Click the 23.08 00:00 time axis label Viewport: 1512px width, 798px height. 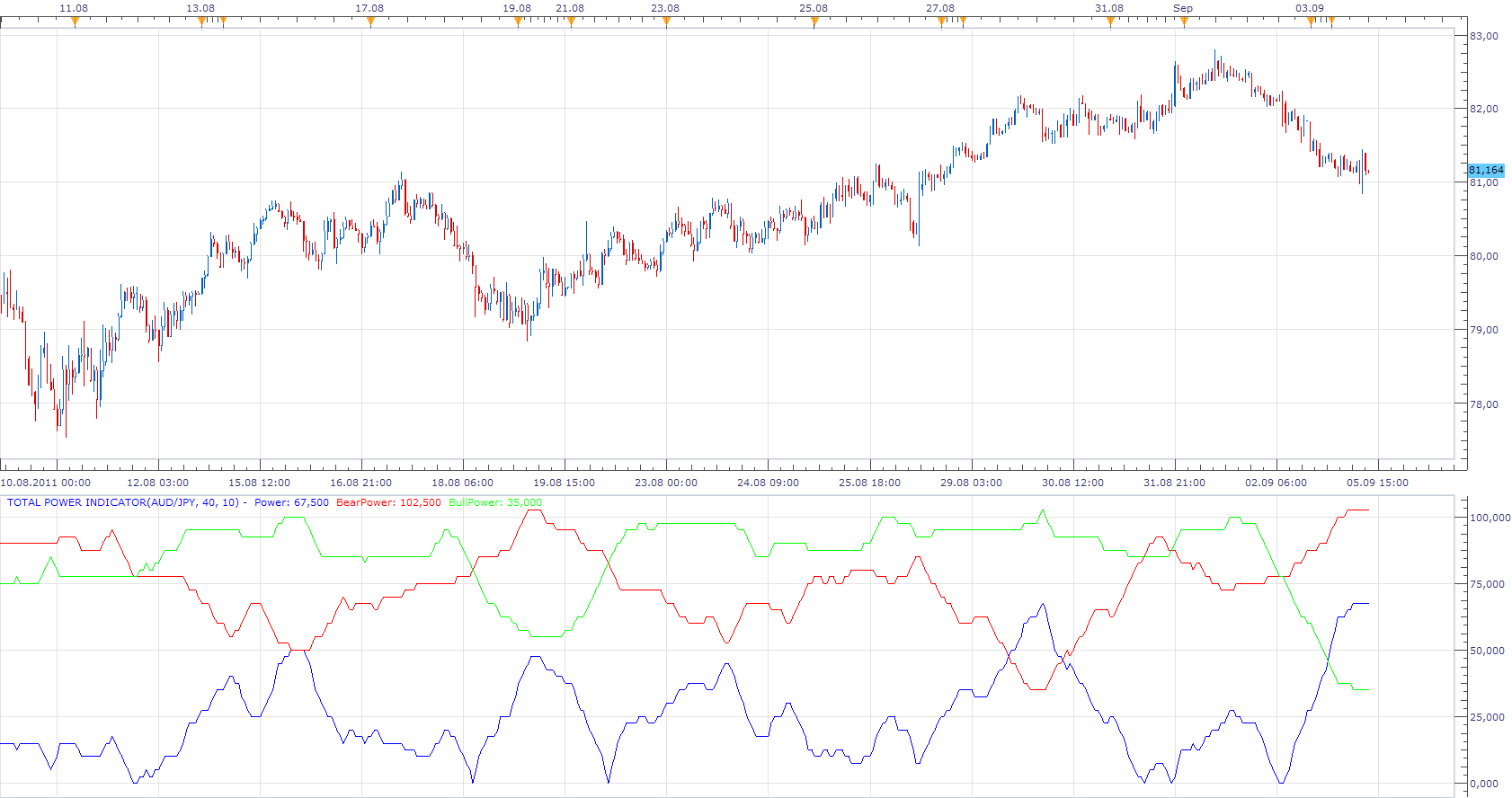[x=666, y=483]
